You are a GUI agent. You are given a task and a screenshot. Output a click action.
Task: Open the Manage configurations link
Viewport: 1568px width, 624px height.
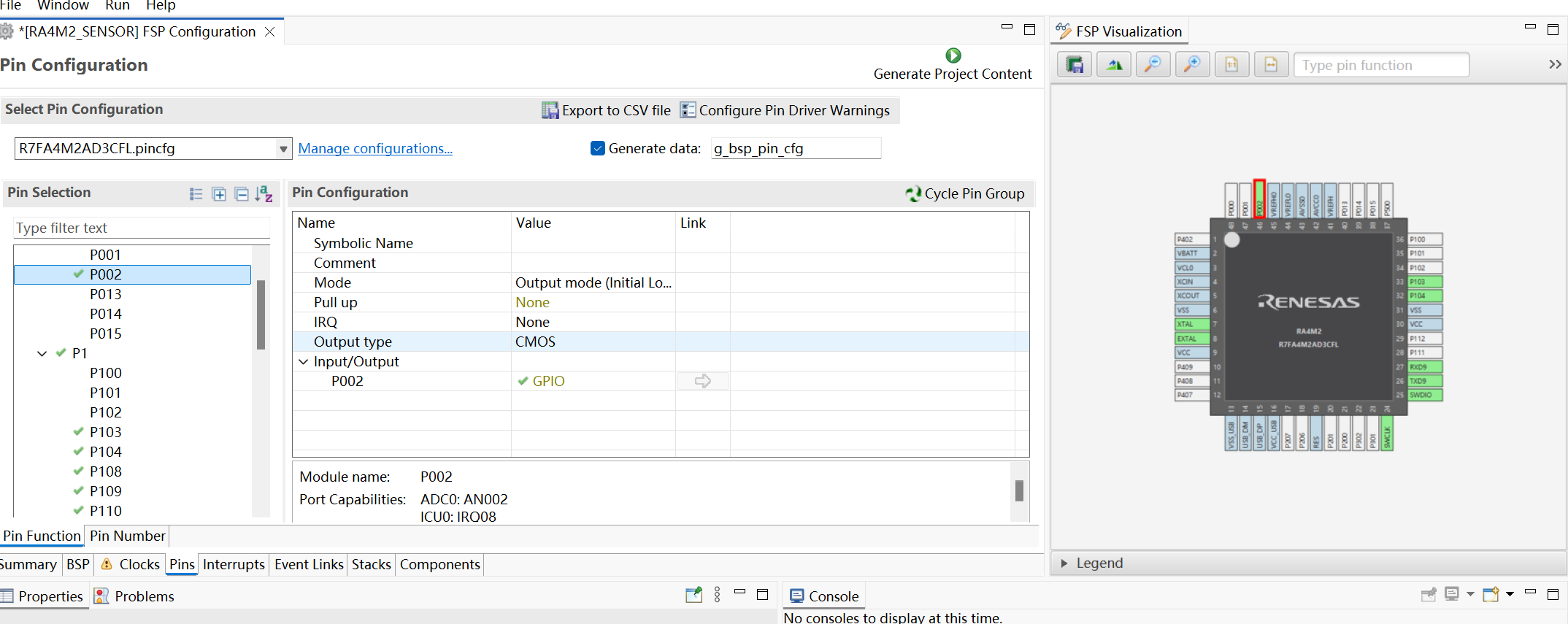pyautogui.click(x=375, y=149)
